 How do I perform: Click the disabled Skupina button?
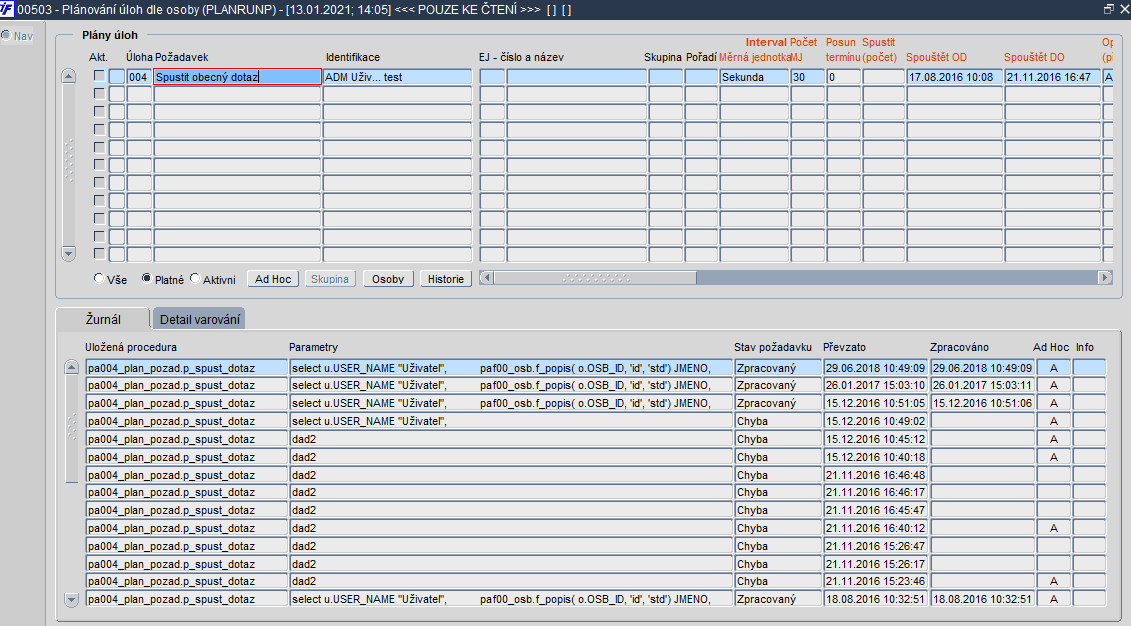point(330,279)
